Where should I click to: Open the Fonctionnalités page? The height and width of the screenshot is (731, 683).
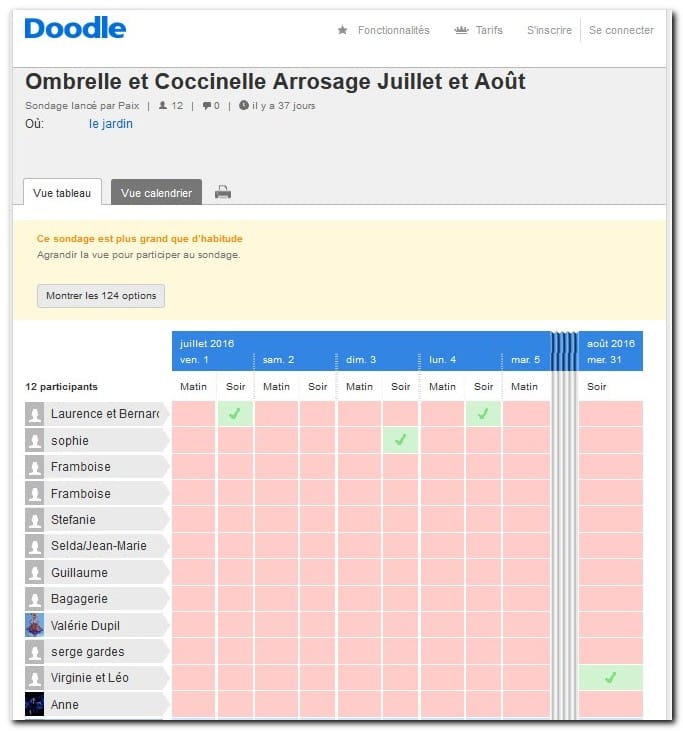point(393,30)
